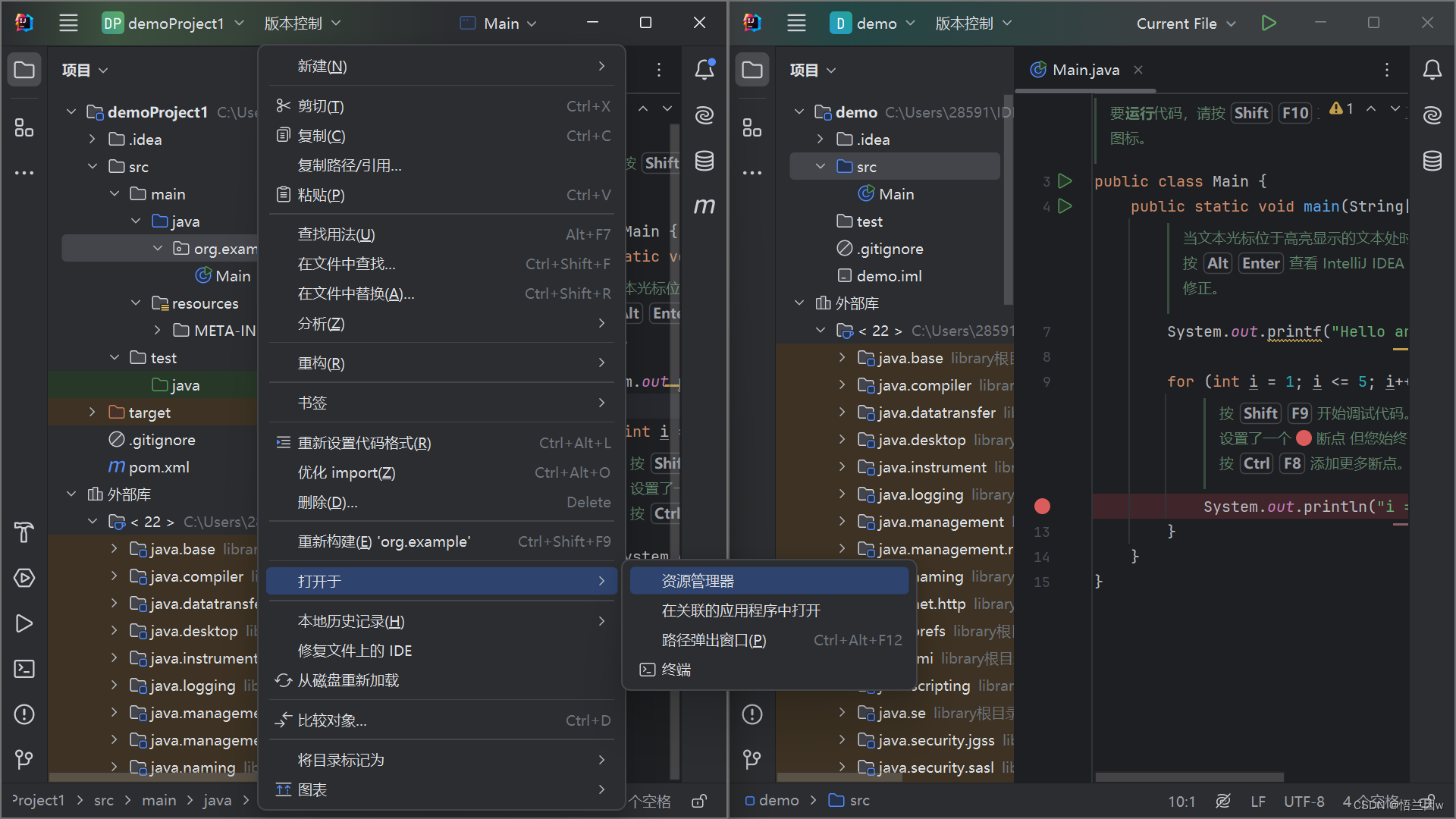The width and height of the screenshot is (1456, 819).
Task: Collapse external libraries node in demo window
Action: [799, 303]
